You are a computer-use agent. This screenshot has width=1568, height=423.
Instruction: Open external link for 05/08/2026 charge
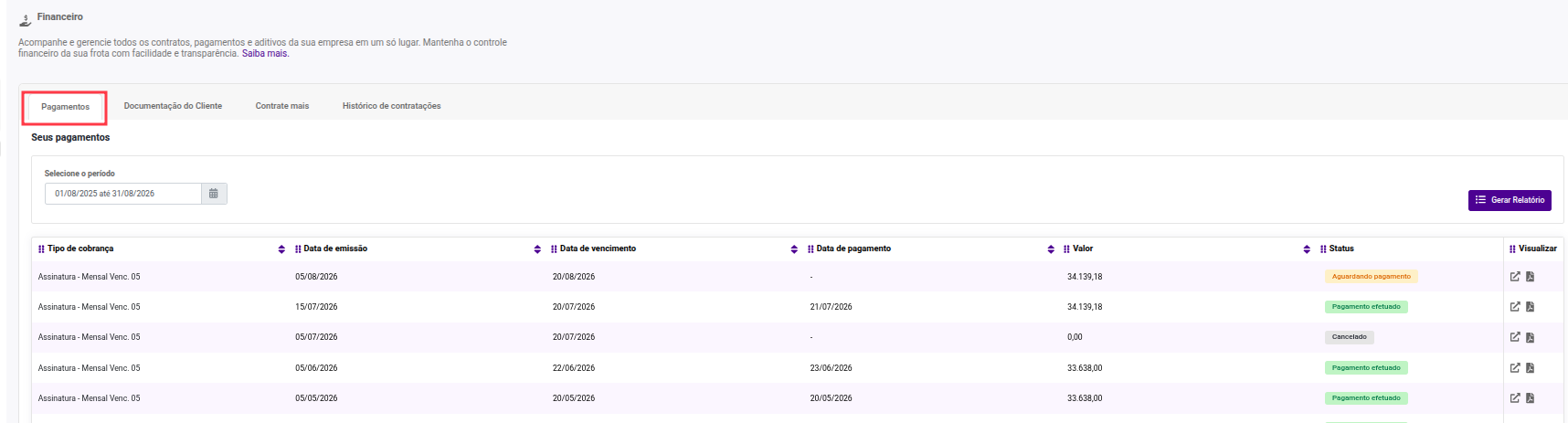pos(1515,277)
